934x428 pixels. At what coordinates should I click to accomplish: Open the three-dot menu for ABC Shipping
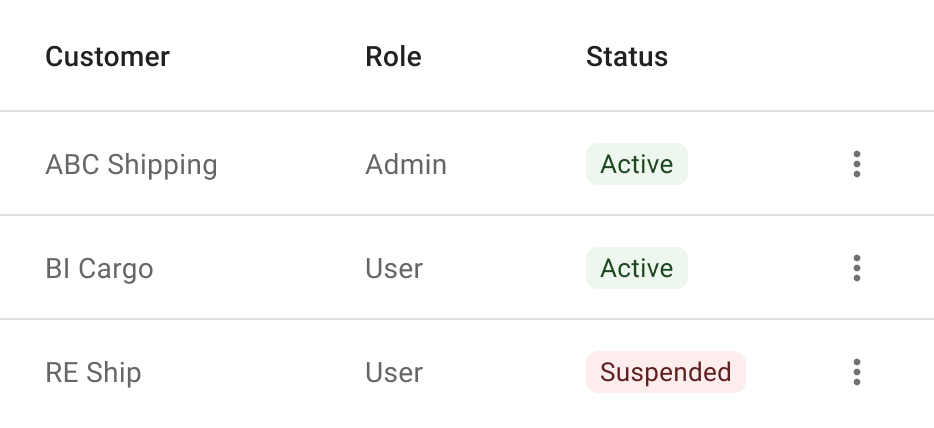pos(857,164)
